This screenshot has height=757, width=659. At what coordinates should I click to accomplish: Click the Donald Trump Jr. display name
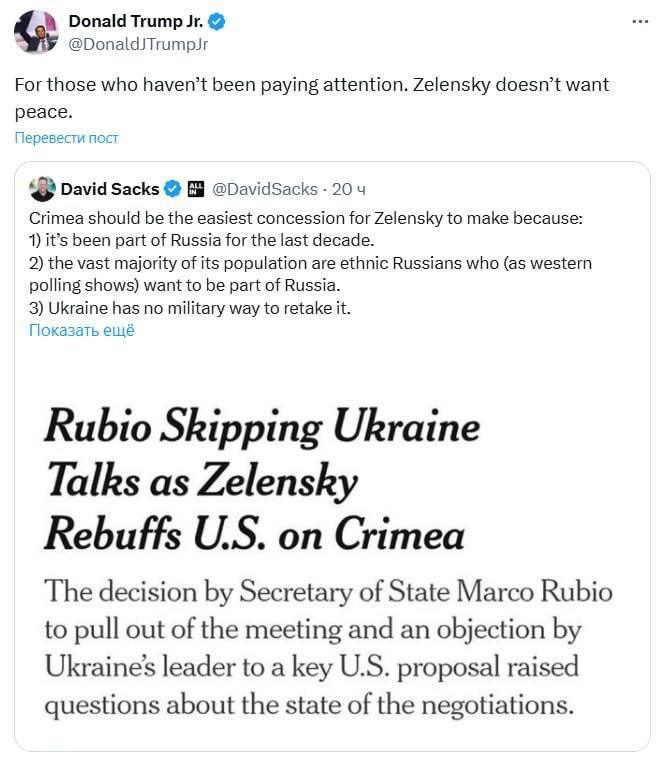(136, 21)
